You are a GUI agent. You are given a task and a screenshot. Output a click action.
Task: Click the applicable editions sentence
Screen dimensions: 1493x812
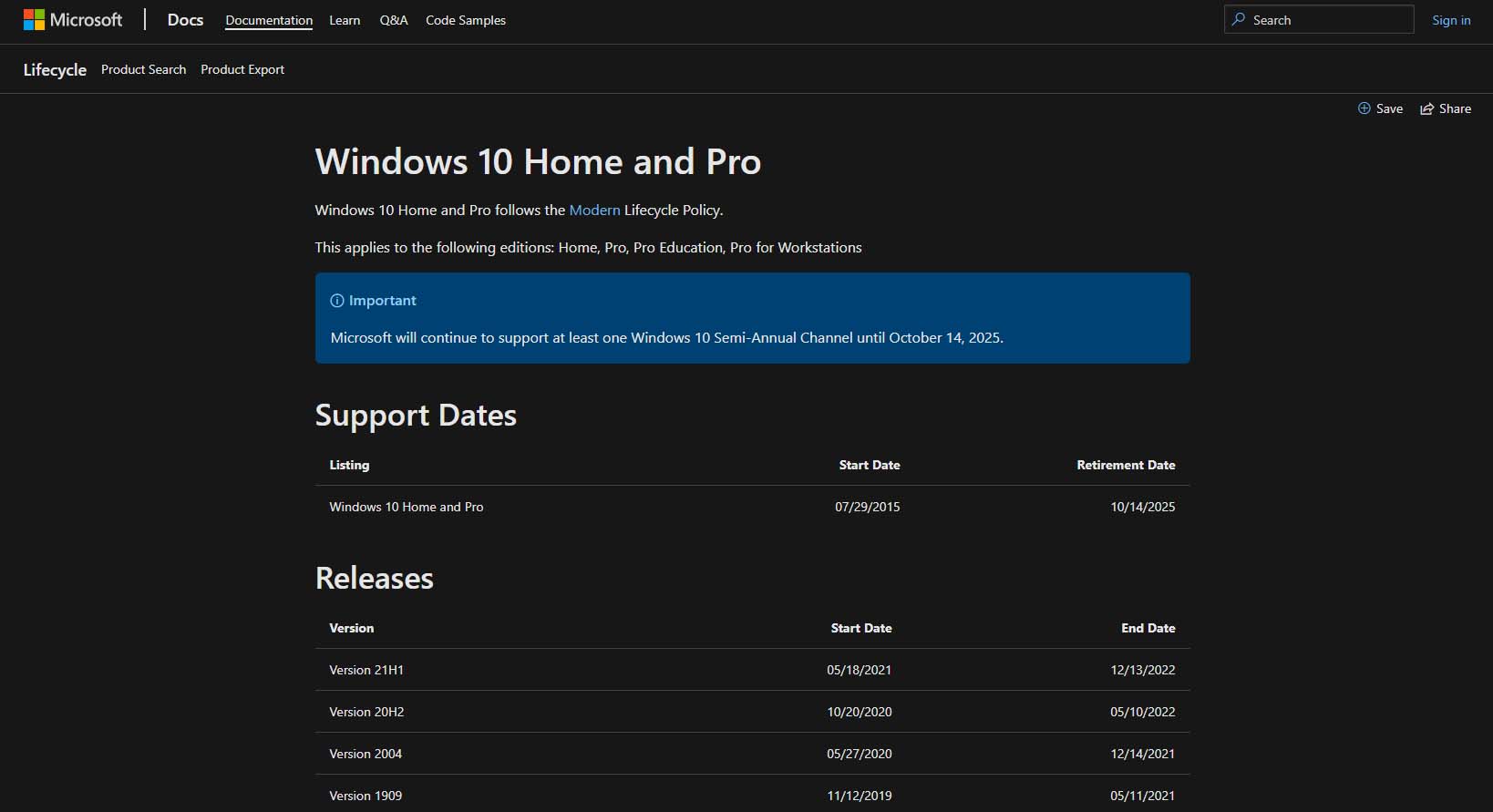click(x=588, y=247)
